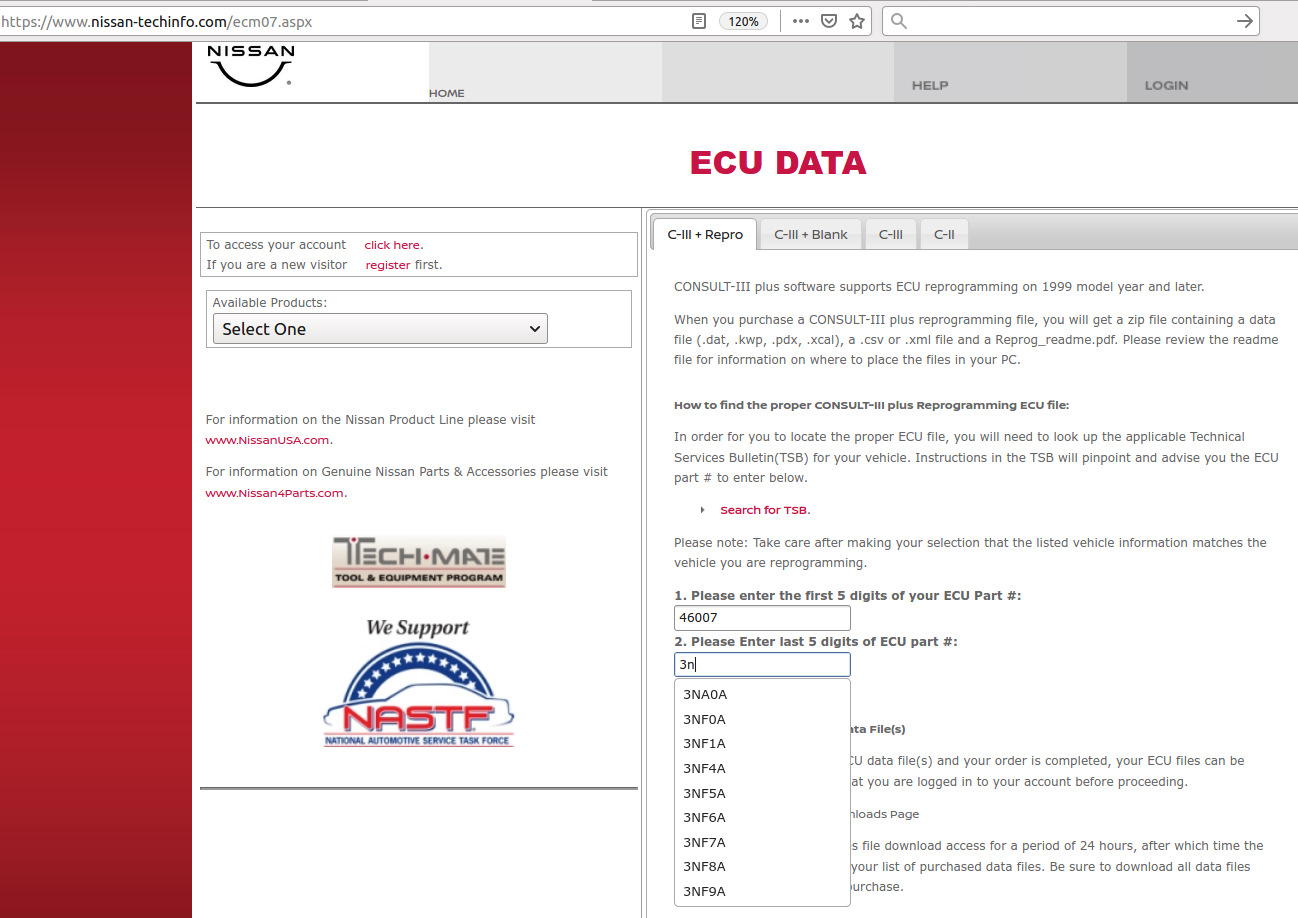The image size is (1298, 918).
Task: Choose 3NA0A from the suggestion list
Action: pyautogui.click(x=762, y=695)
